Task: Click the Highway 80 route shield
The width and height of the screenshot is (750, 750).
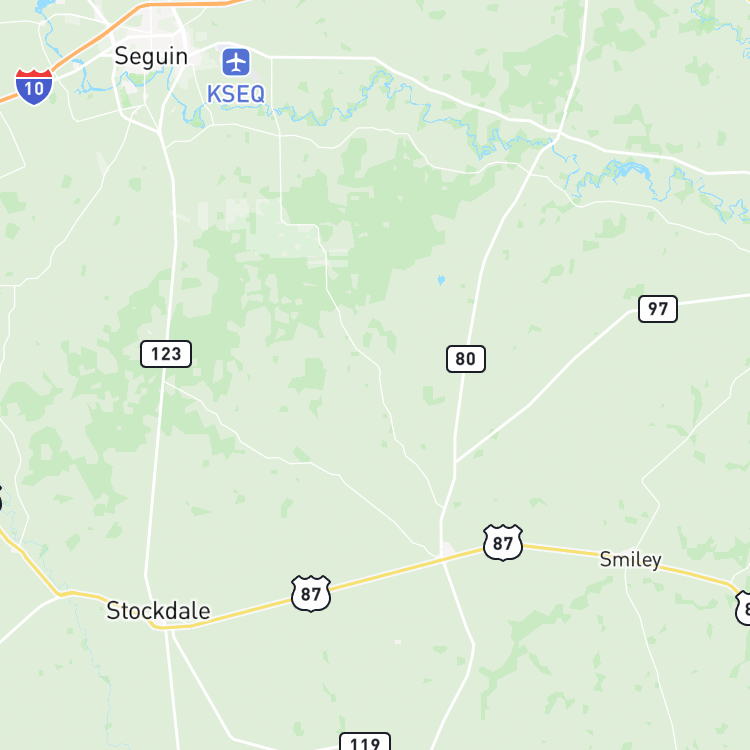Action: pos(466,359)
